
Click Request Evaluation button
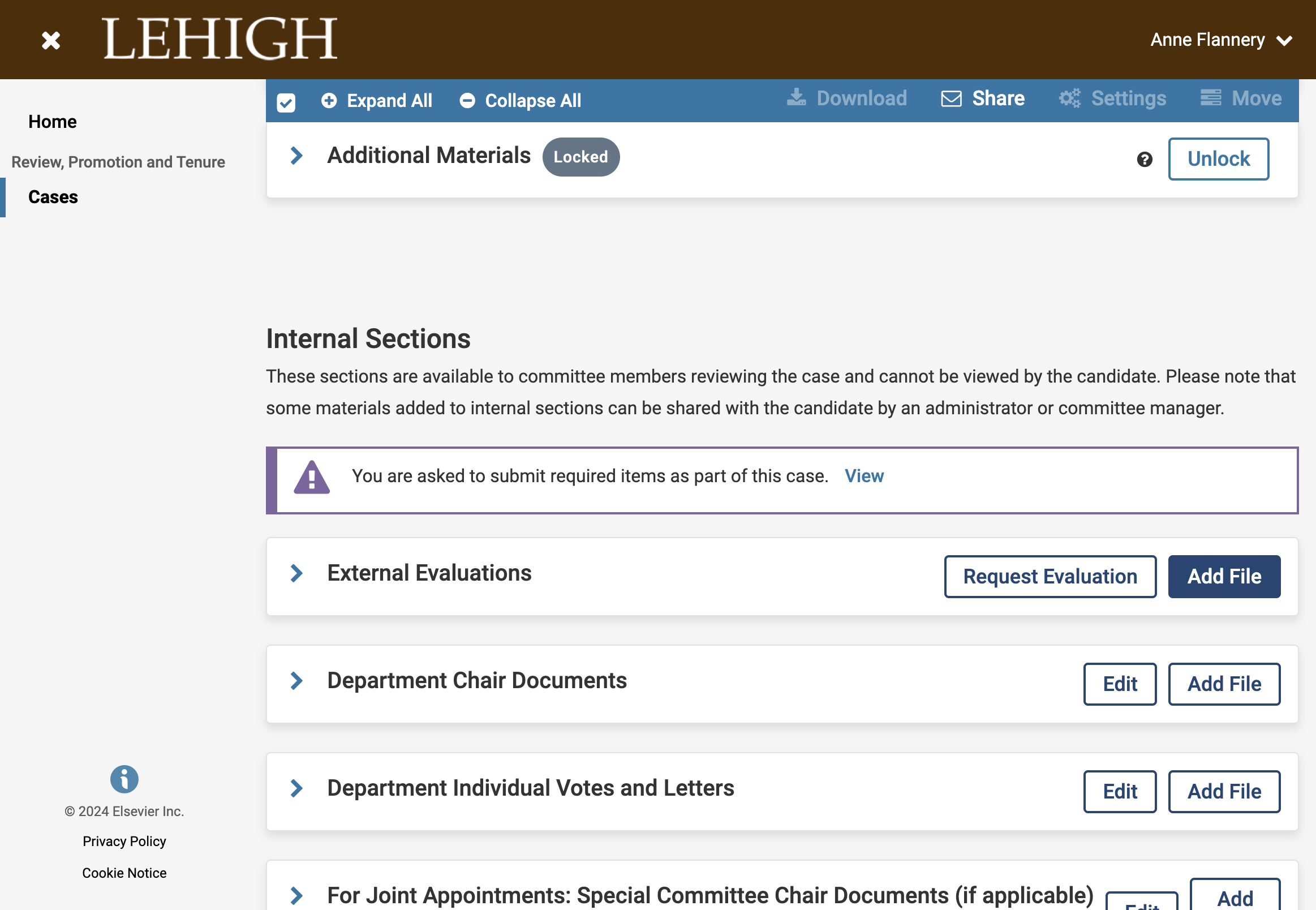click(1051, 577)
